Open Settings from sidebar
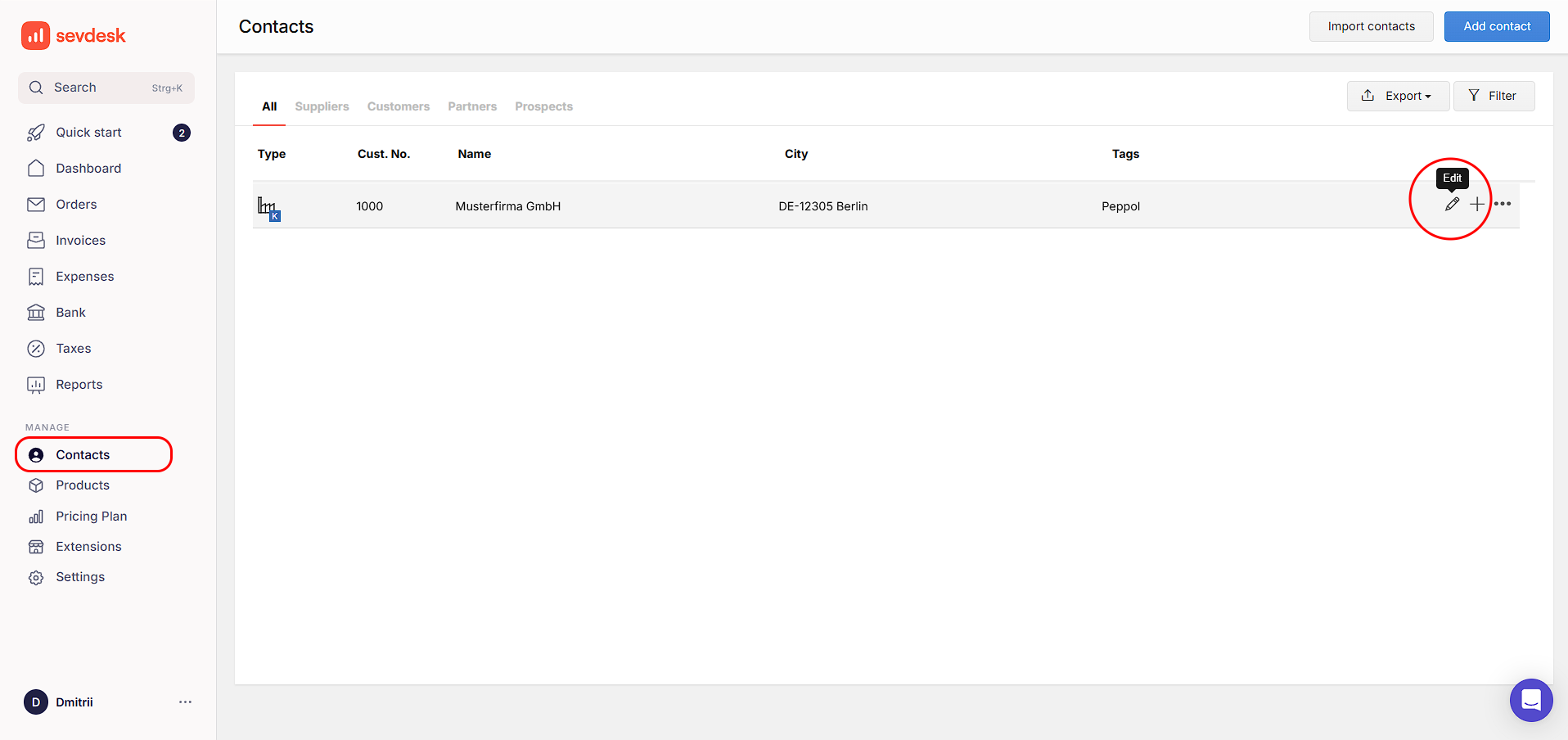Screen dimensions: 1568x740 pos(80,577)
